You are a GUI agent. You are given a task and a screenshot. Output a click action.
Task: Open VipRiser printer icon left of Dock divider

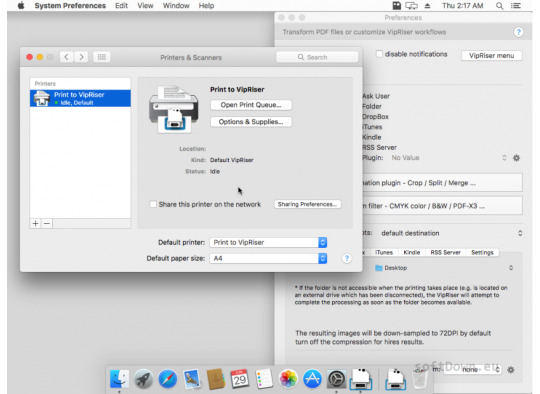(x=361, y=379)
